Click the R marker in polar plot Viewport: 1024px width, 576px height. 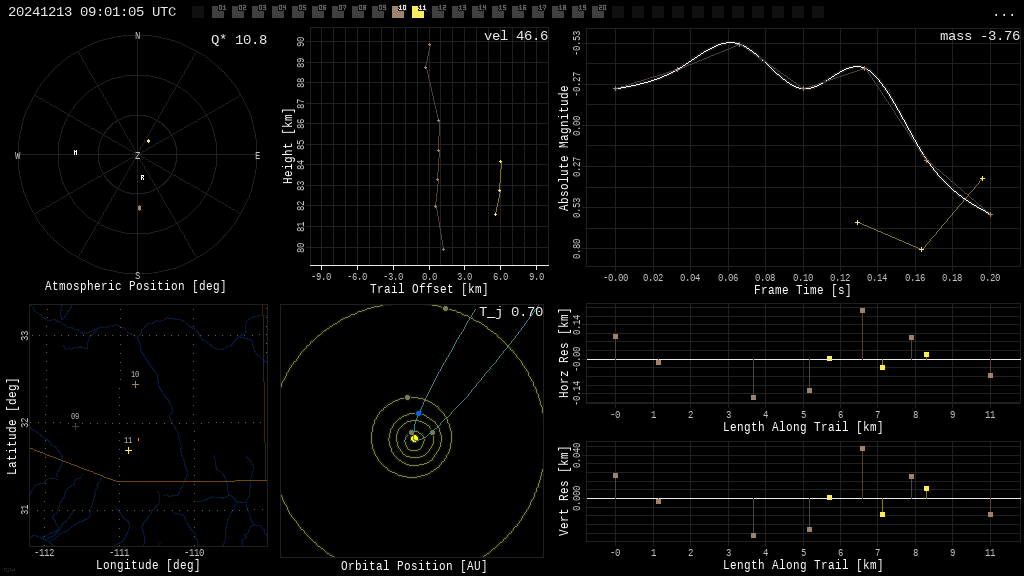142,178
